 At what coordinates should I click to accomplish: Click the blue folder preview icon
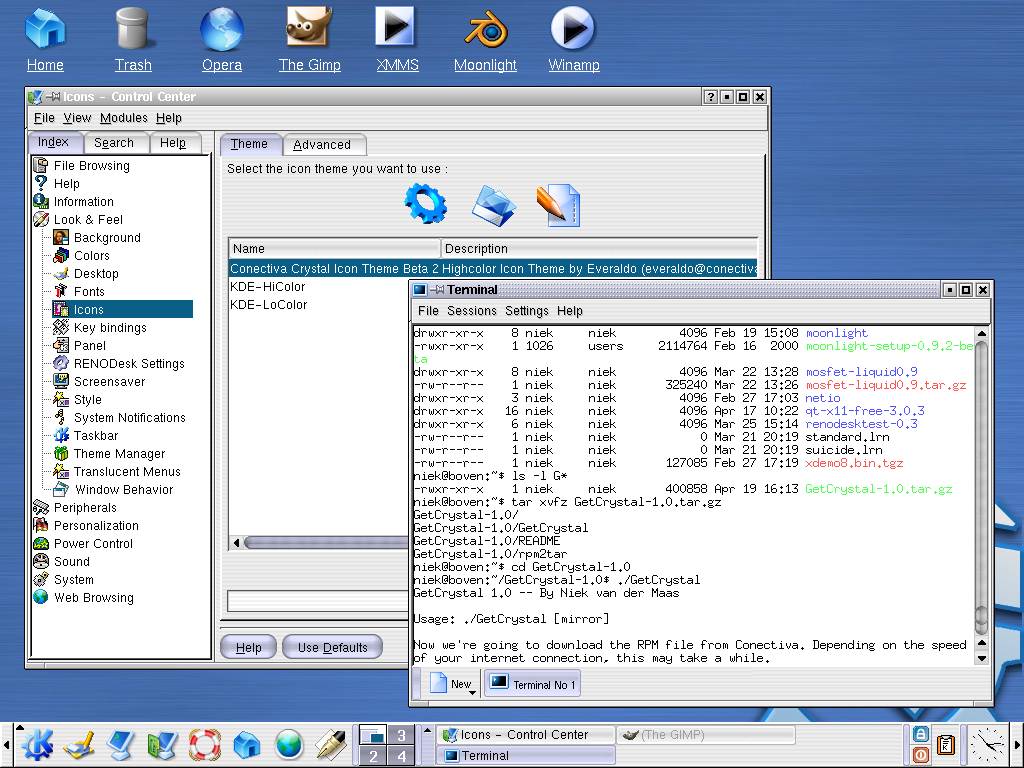(x=494, y=205)
